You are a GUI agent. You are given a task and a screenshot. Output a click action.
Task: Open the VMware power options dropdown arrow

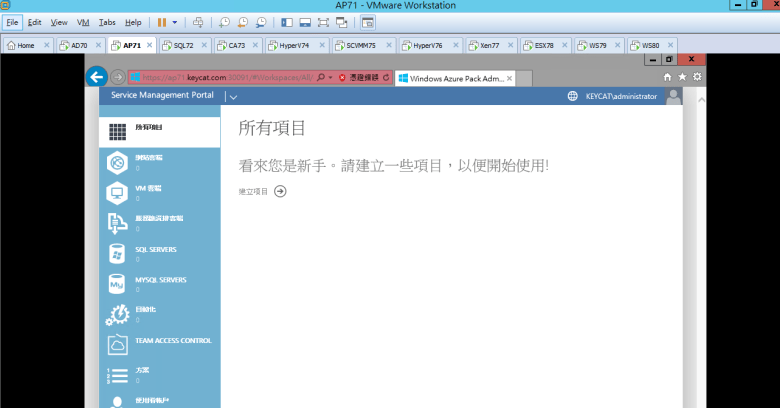[x=176, y=21]
